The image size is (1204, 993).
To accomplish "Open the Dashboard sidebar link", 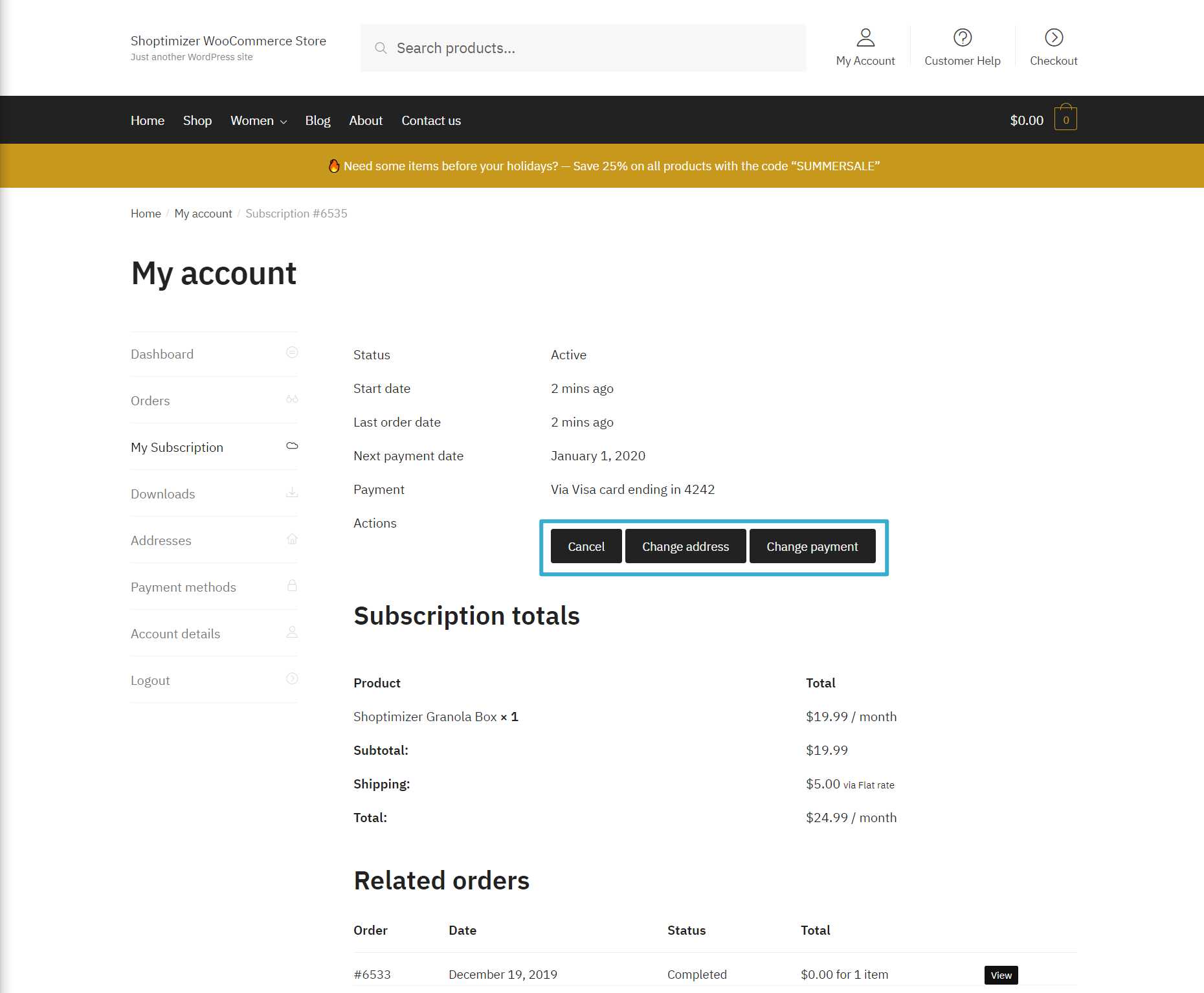I will point(162,354).
